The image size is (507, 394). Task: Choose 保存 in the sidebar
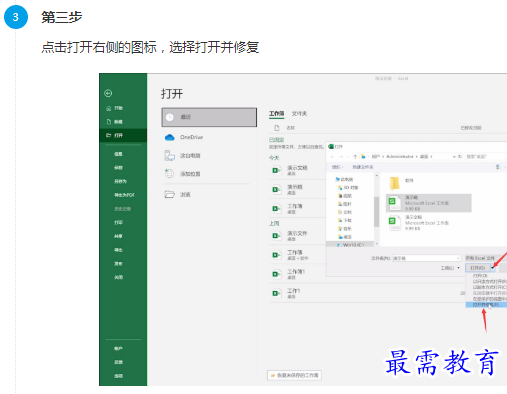118,168
